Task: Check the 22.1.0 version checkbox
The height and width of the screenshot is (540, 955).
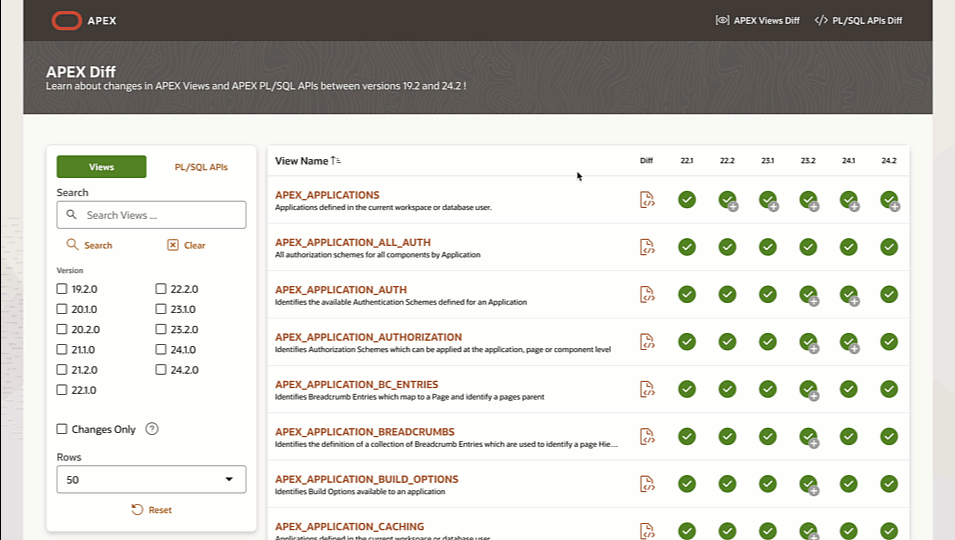Action: [62, 390]
